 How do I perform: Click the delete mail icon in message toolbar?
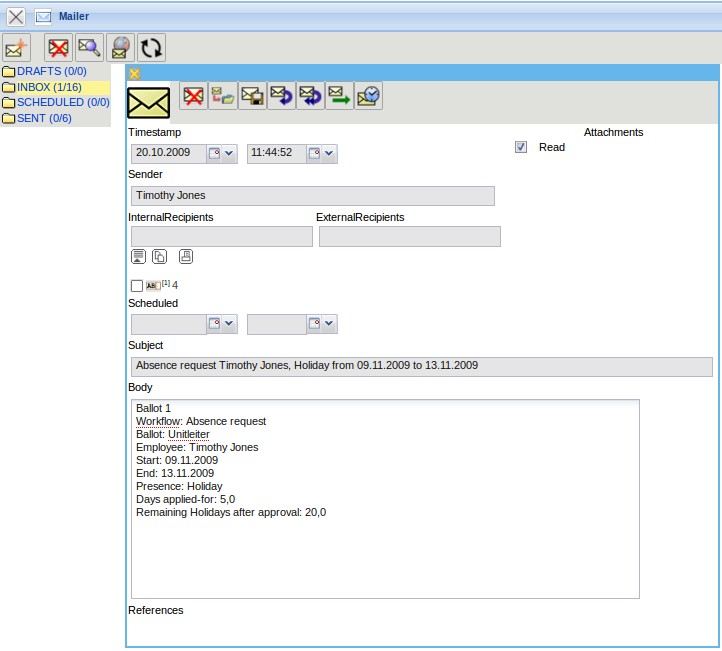[193, 96]
